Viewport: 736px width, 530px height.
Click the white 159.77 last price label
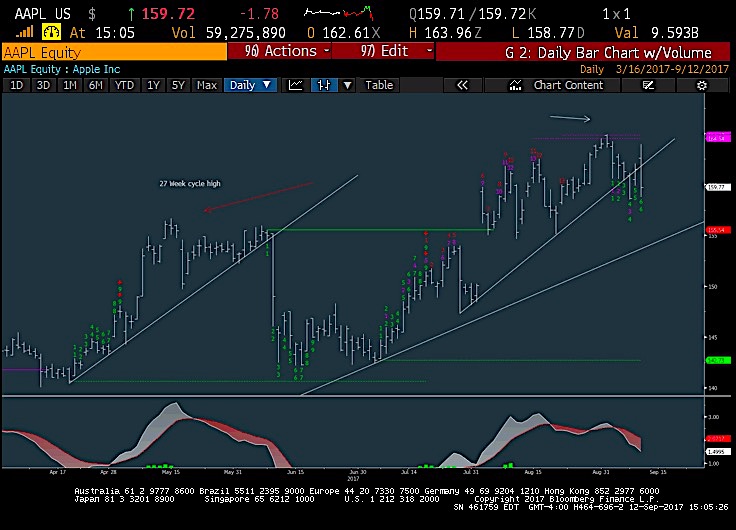point(718,187)
